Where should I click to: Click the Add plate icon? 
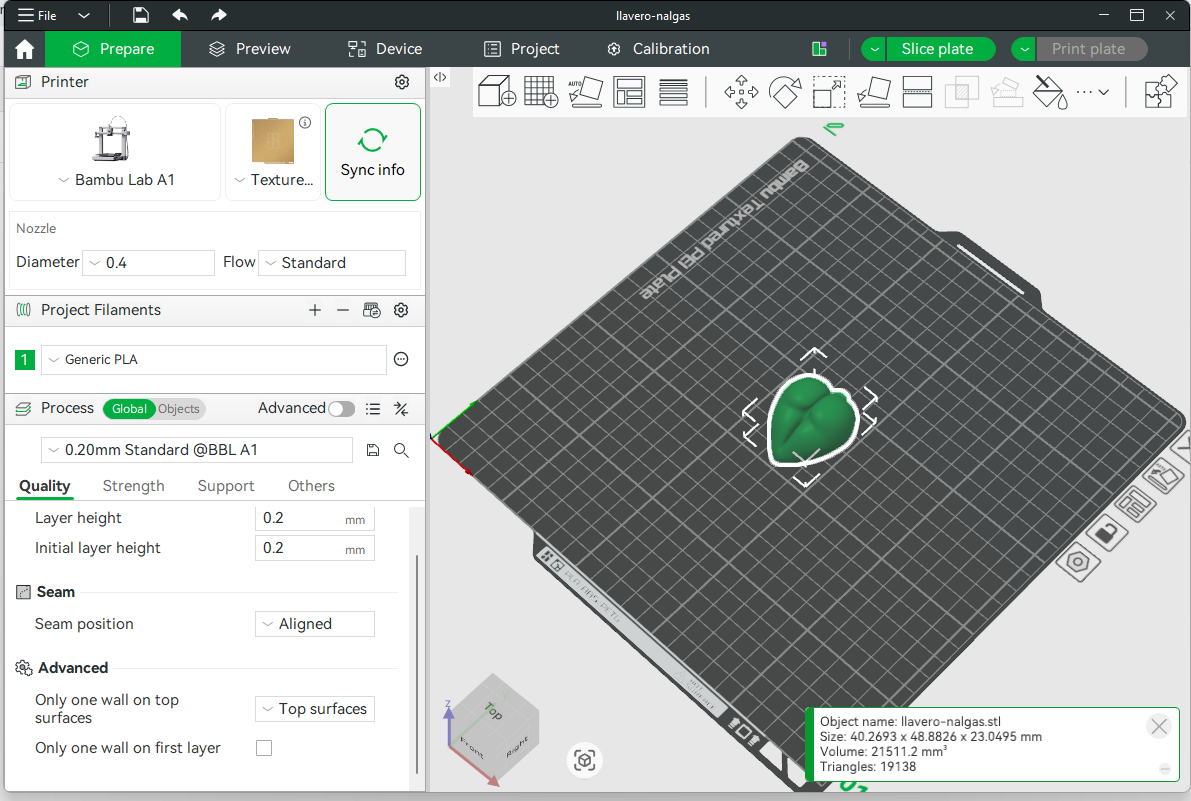pyautogui.click(x=541, y=92)
